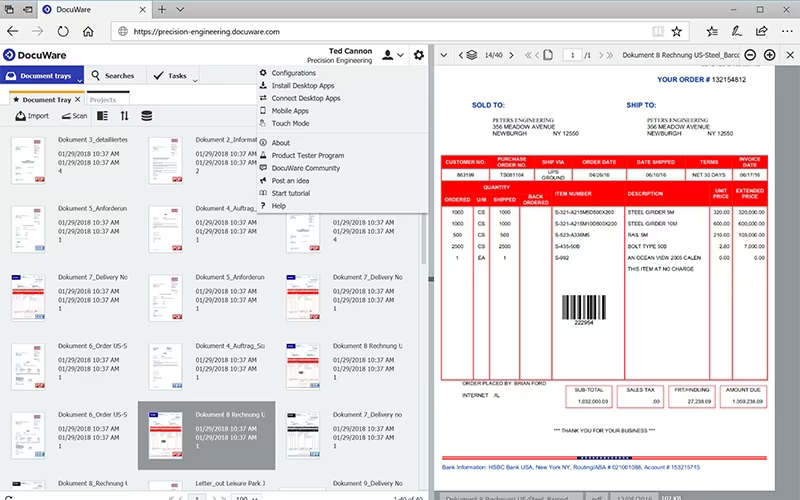The height and width of the screenshot is (500, 800).
Task: Open the user account chevron
Action: point(401,55)
